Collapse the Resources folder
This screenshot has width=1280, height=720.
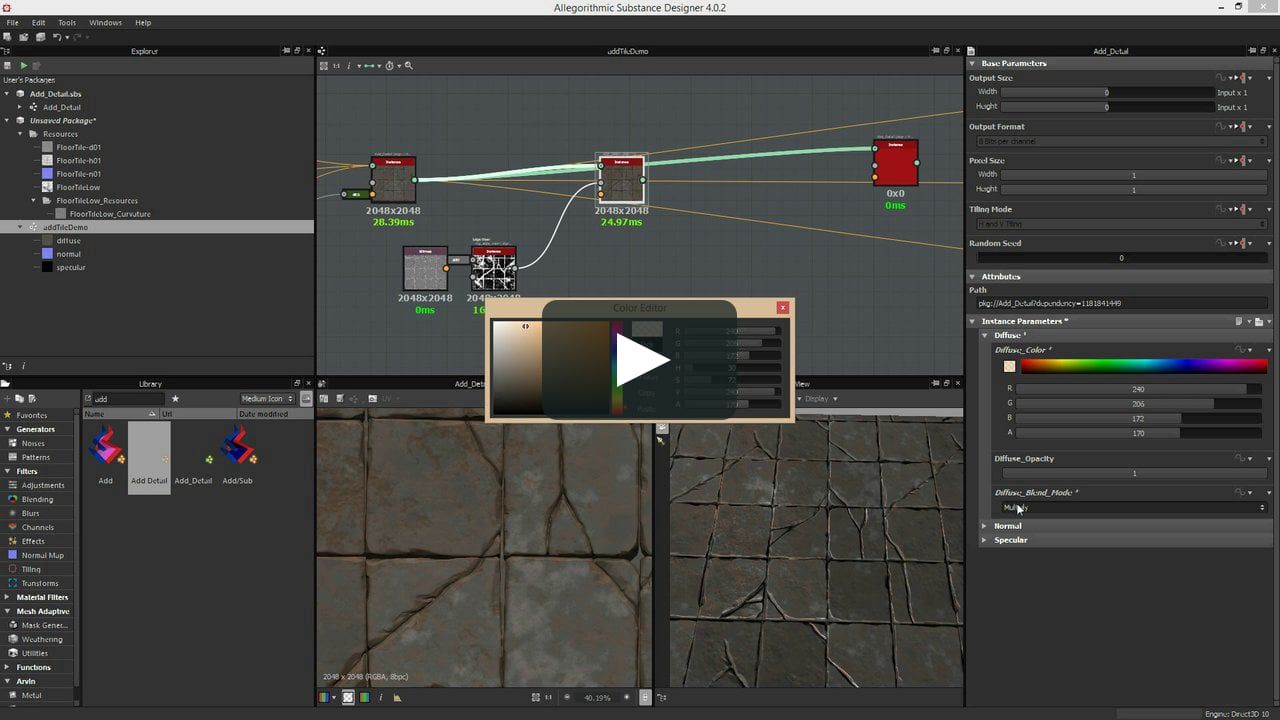coord(19,134)
